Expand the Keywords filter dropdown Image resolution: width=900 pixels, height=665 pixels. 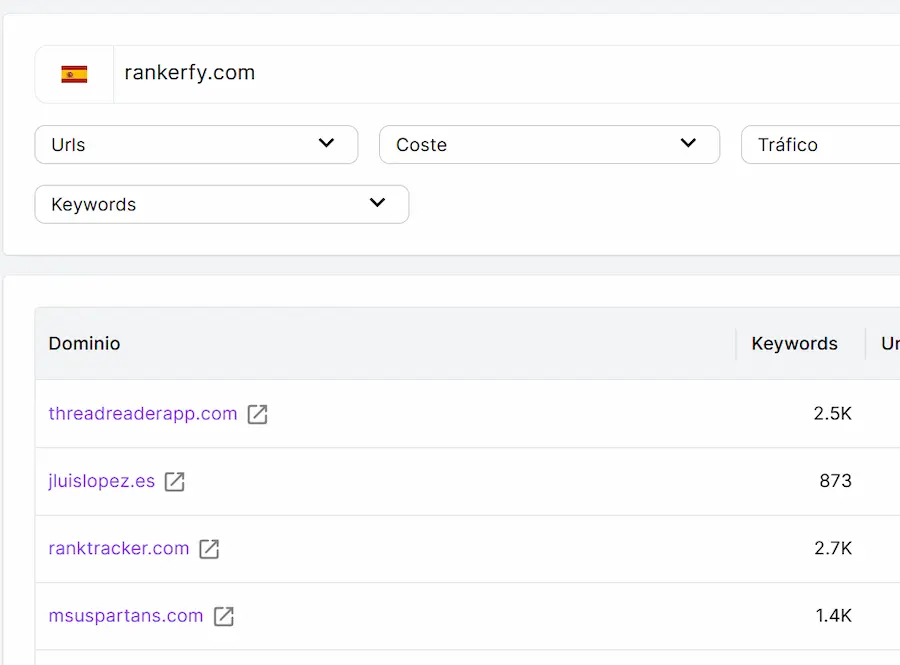[222, 204]
